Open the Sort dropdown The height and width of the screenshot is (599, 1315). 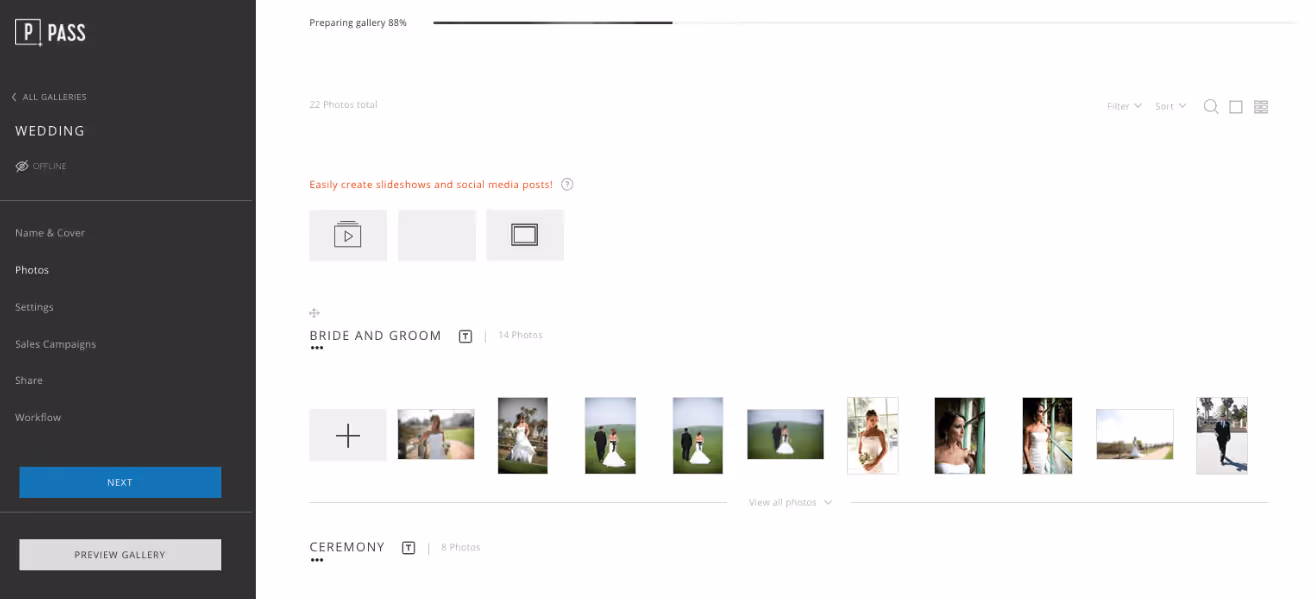(1170, 106)
